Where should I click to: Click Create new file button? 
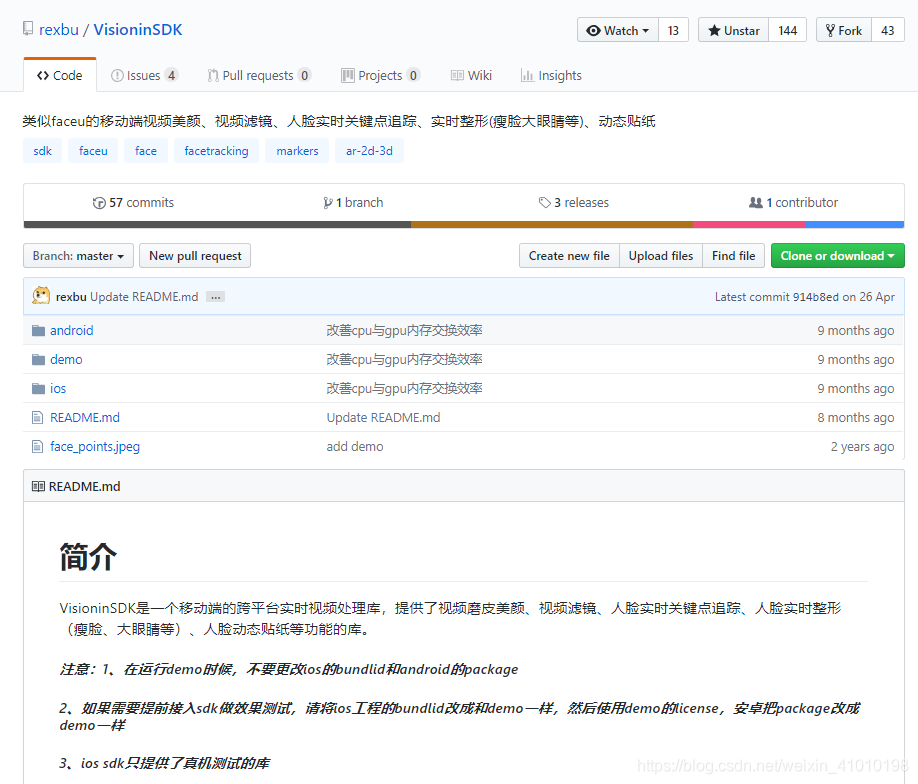point(569,256)
